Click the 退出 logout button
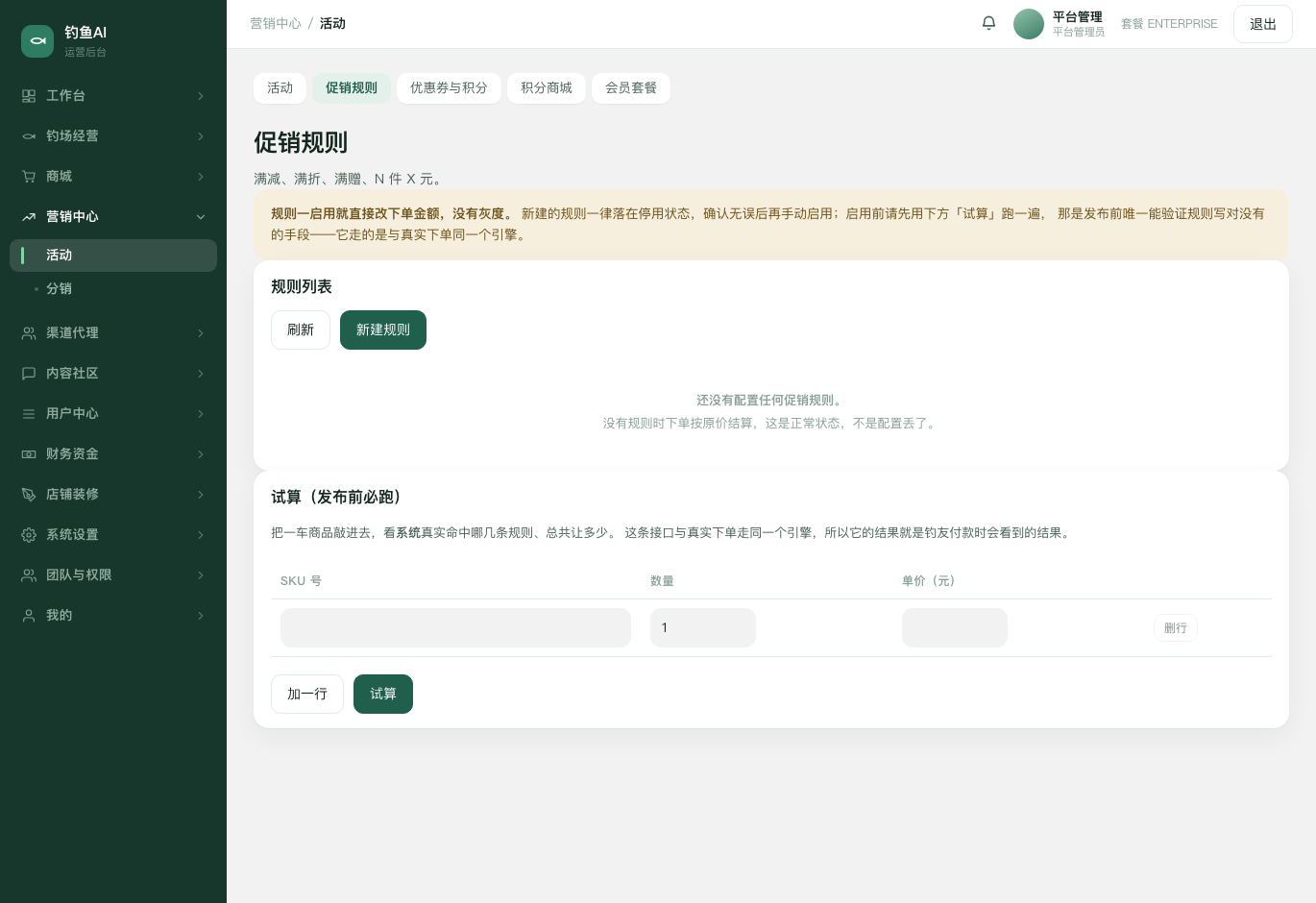 (1263, 24)
